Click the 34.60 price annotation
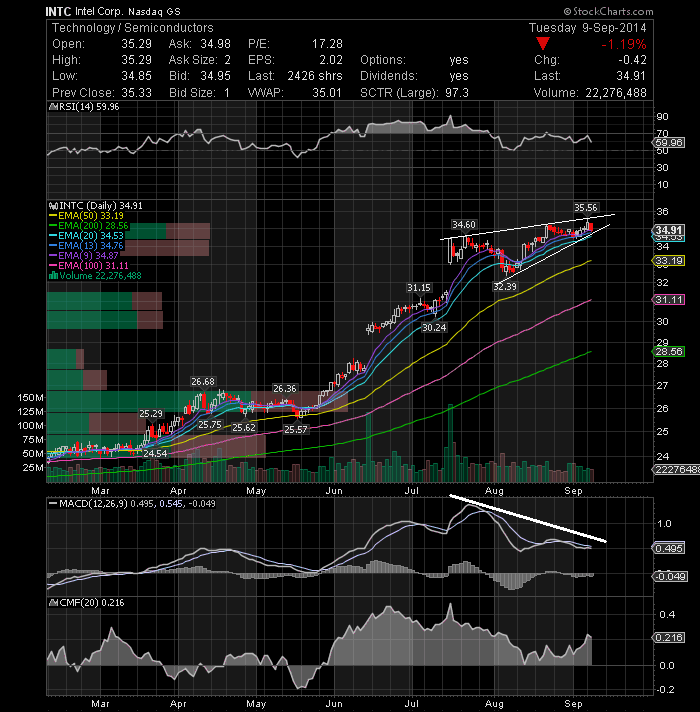 tap(463, 224)
